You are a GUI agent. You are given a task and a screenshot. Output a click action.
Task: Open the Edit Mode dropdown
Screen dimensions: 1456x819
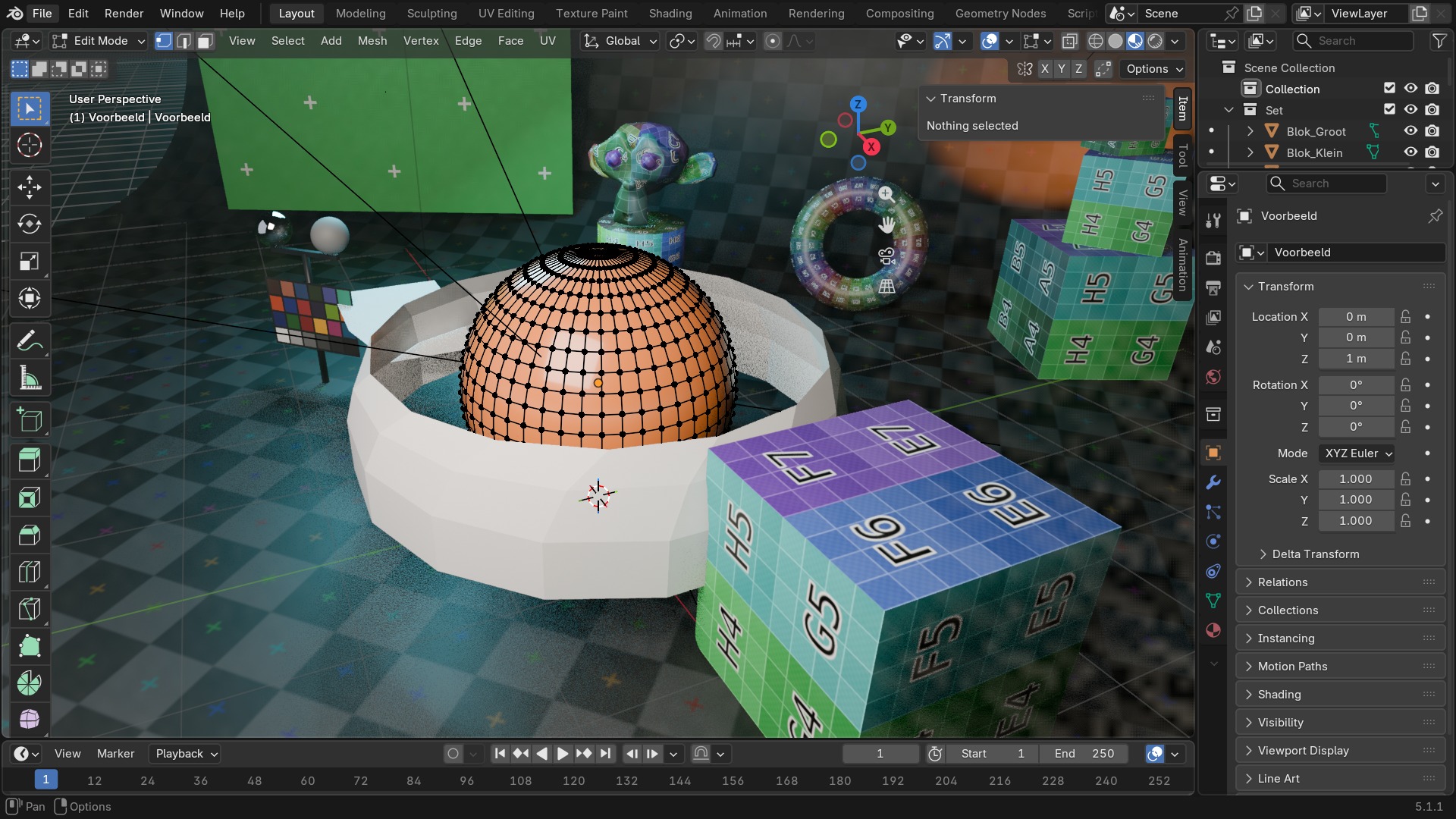coord(99,41)
